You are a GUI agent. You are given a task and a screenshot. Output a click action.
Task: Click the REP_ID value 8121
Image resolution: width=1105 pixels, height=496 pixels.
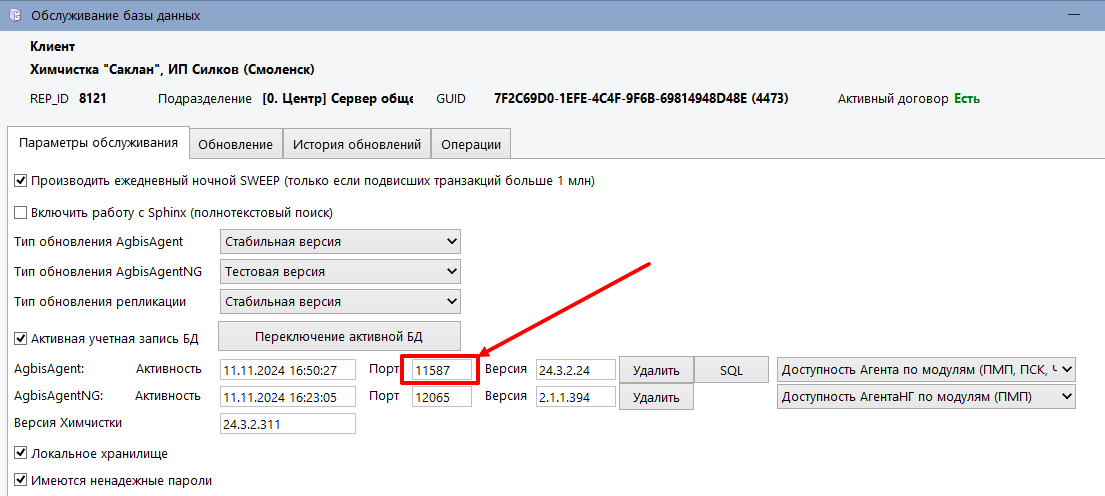click(93, 99)
